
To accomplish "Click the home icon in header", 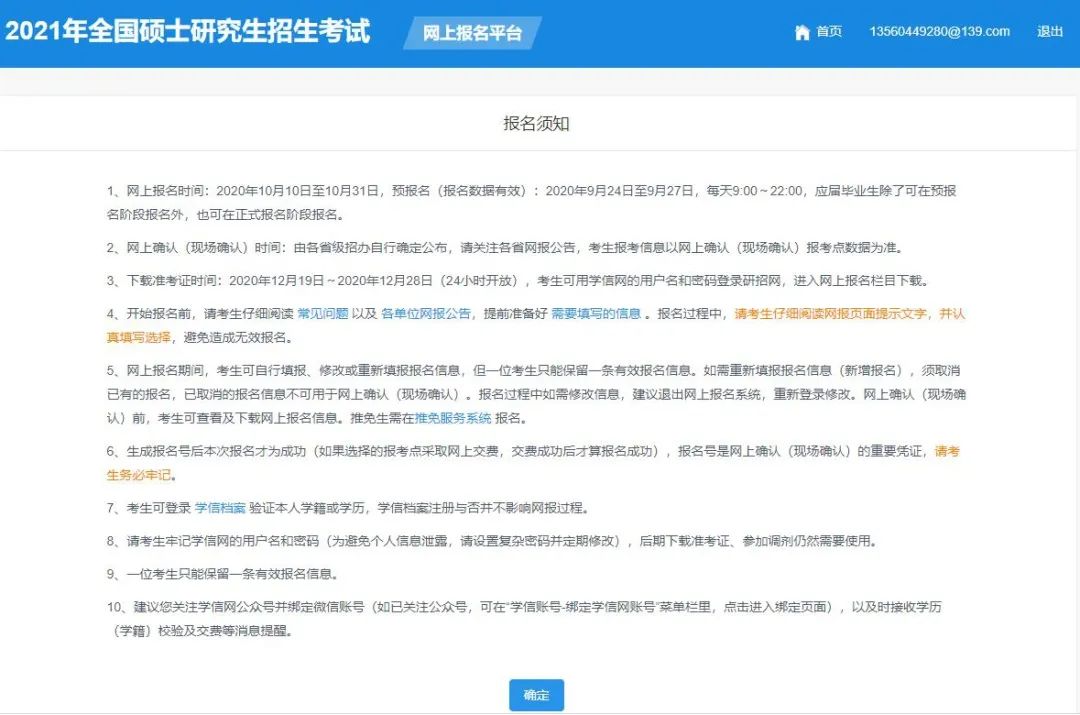I will (x=801, y=32).
